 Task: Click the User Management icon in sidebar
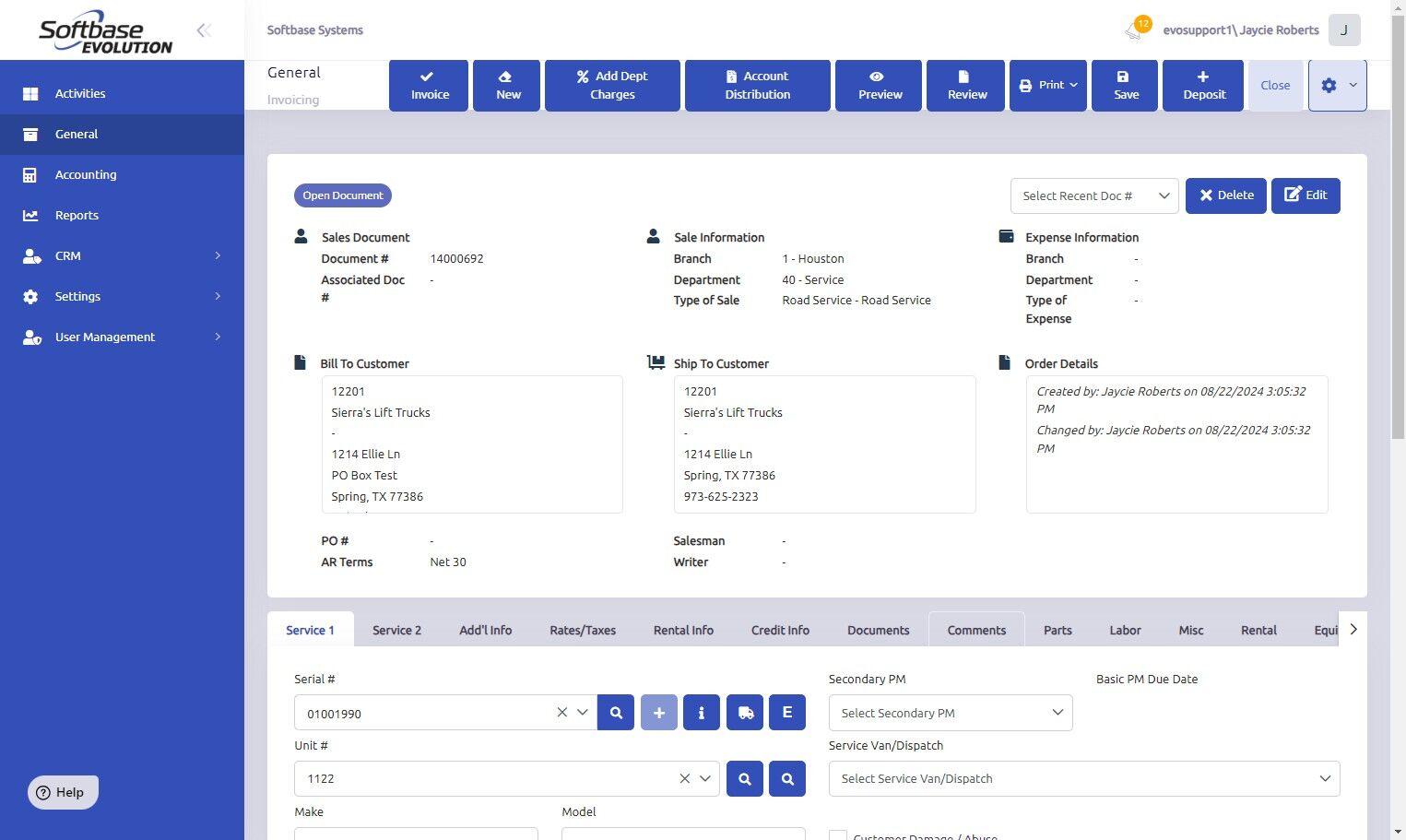(x=31, y=337)
